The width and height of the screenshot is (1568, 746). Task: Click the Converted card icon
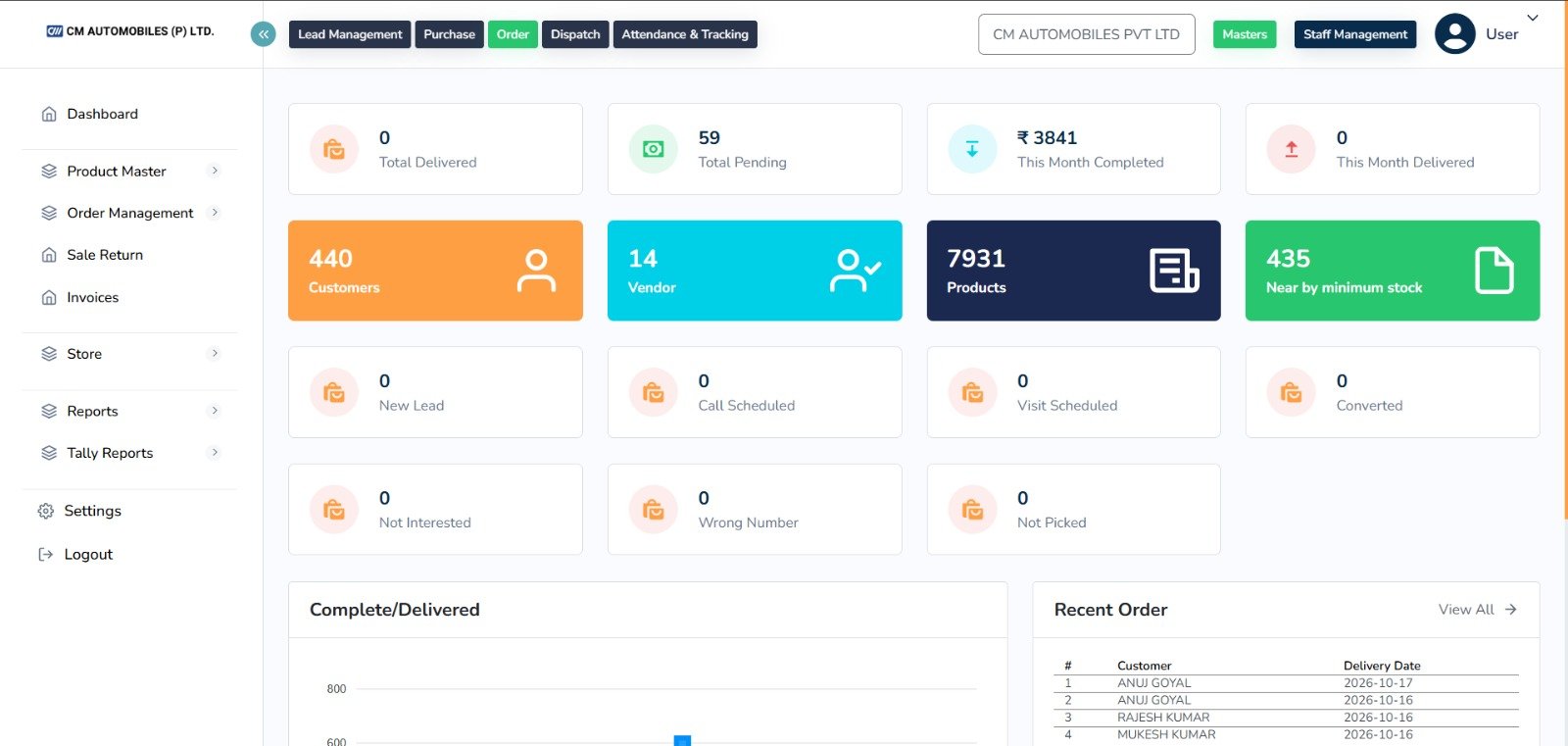[x=1291, y=392]
